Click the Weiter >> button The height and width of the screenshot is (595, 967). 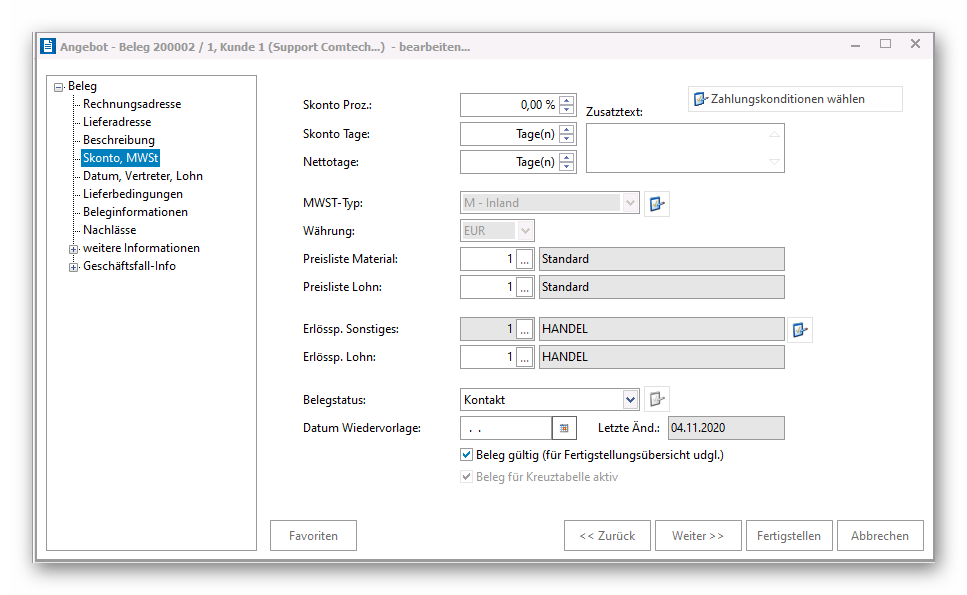[698, 536]
